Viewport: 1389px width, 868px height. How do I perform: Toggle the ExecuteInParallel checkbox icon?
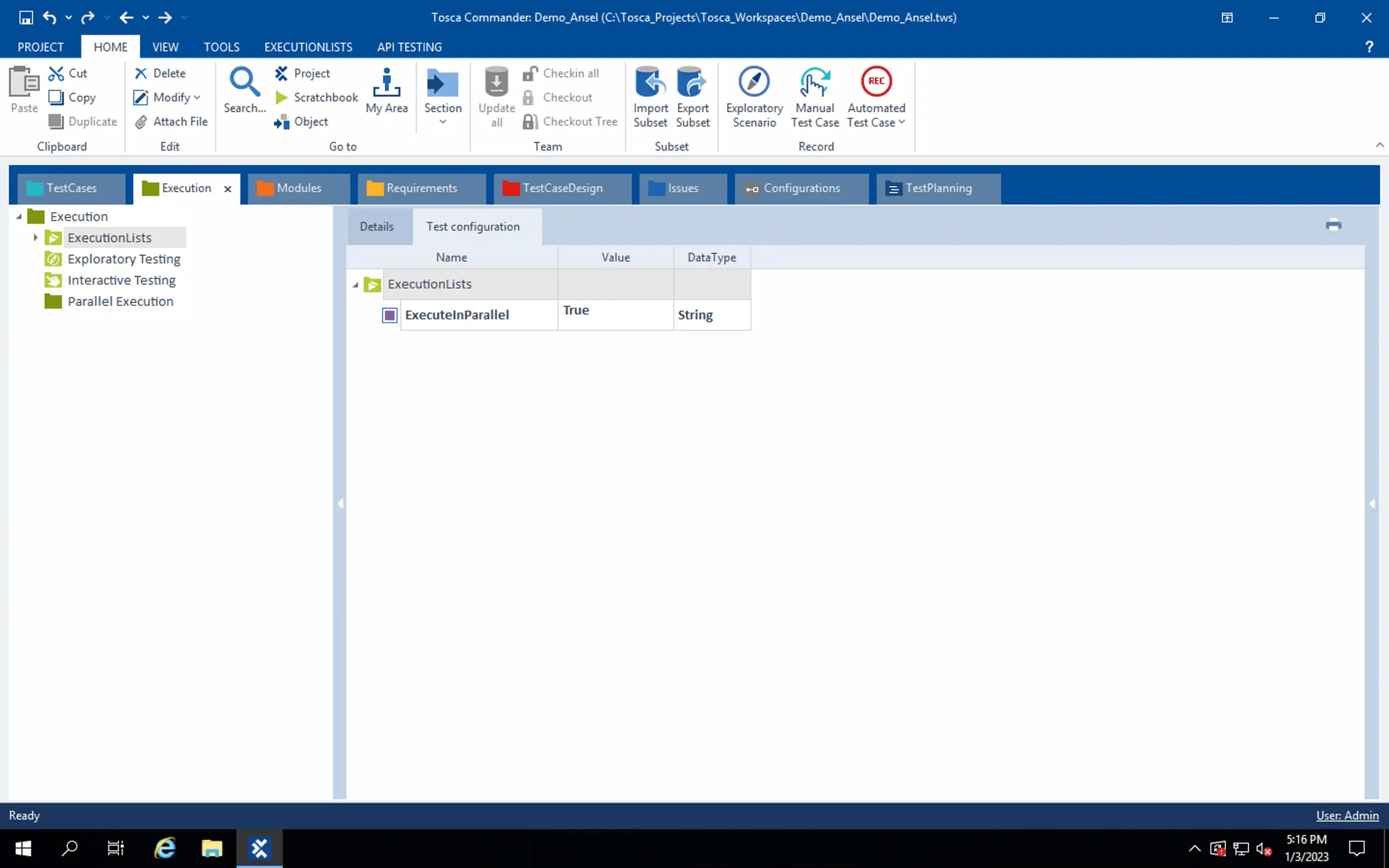tap(389, 315)
